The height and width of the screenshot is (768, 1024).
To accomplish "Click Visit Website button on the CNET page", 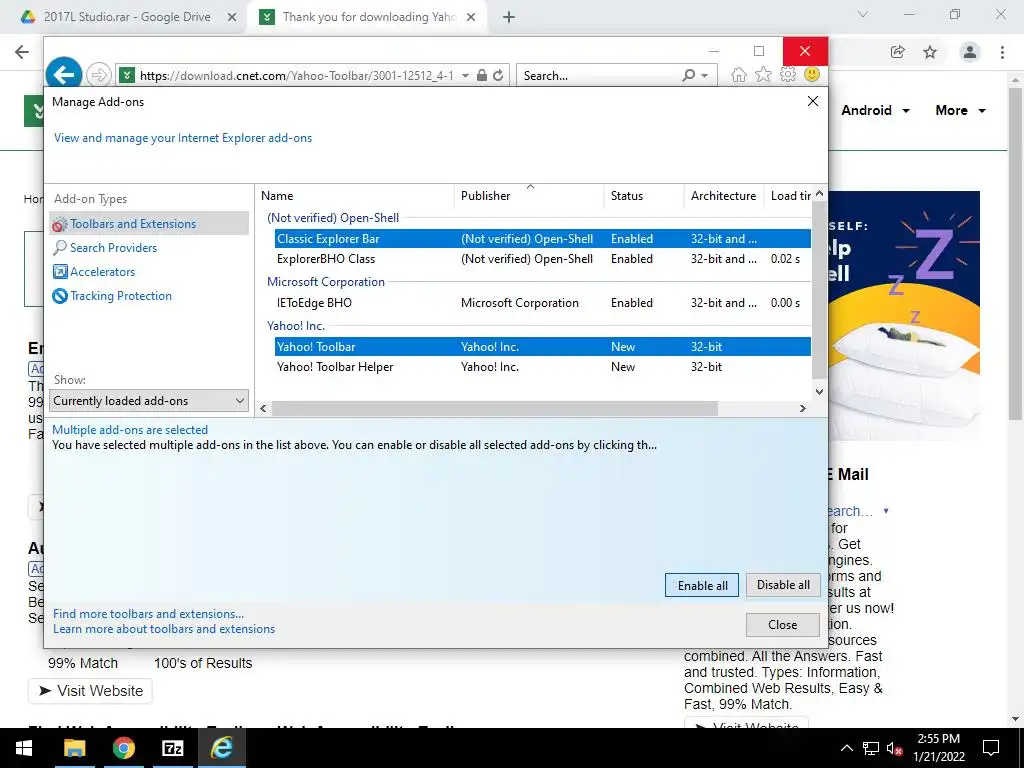I will pos(91,691).
